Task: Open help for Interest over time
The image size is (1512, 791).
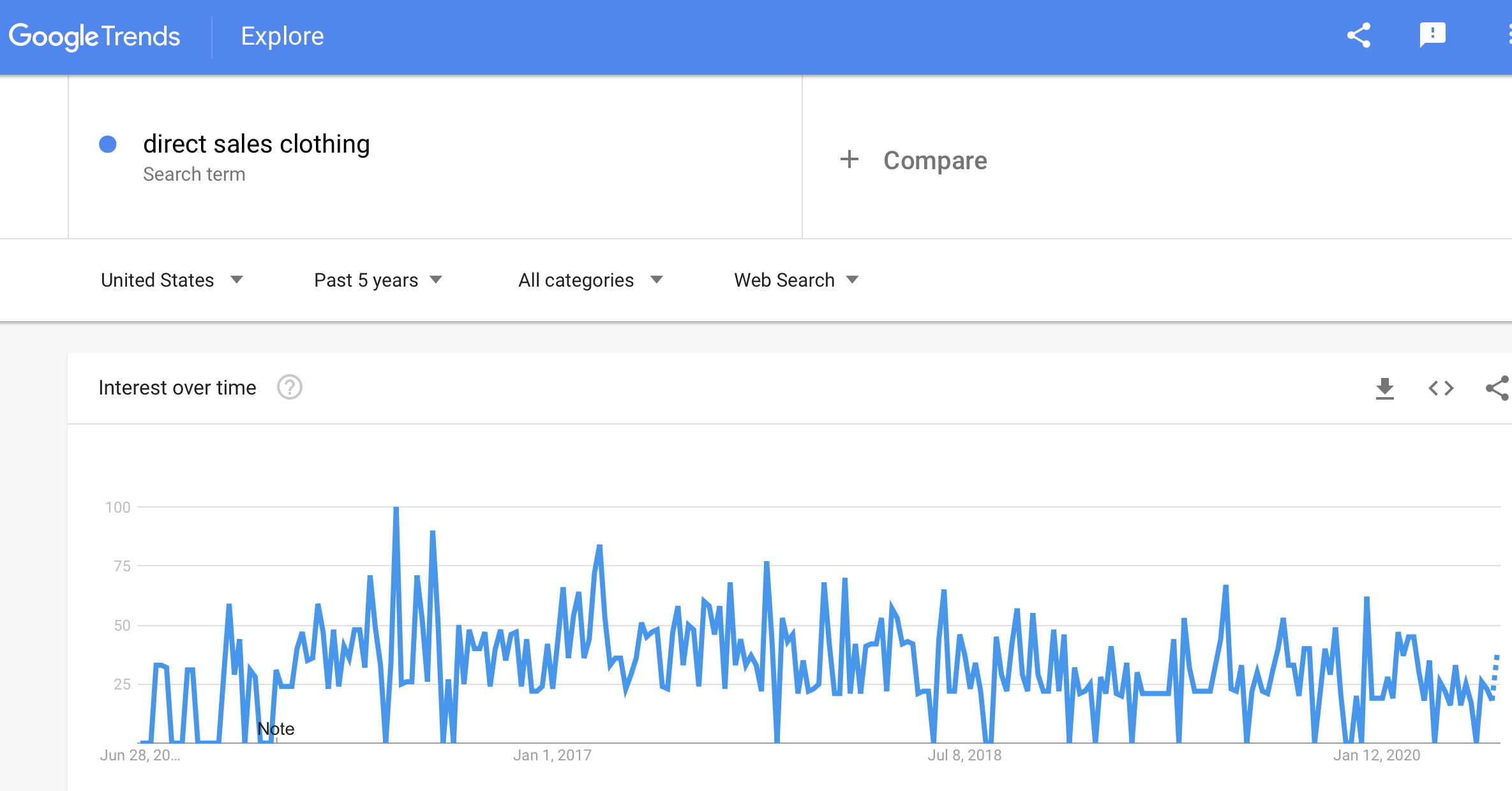Action: tap(289, 388)
